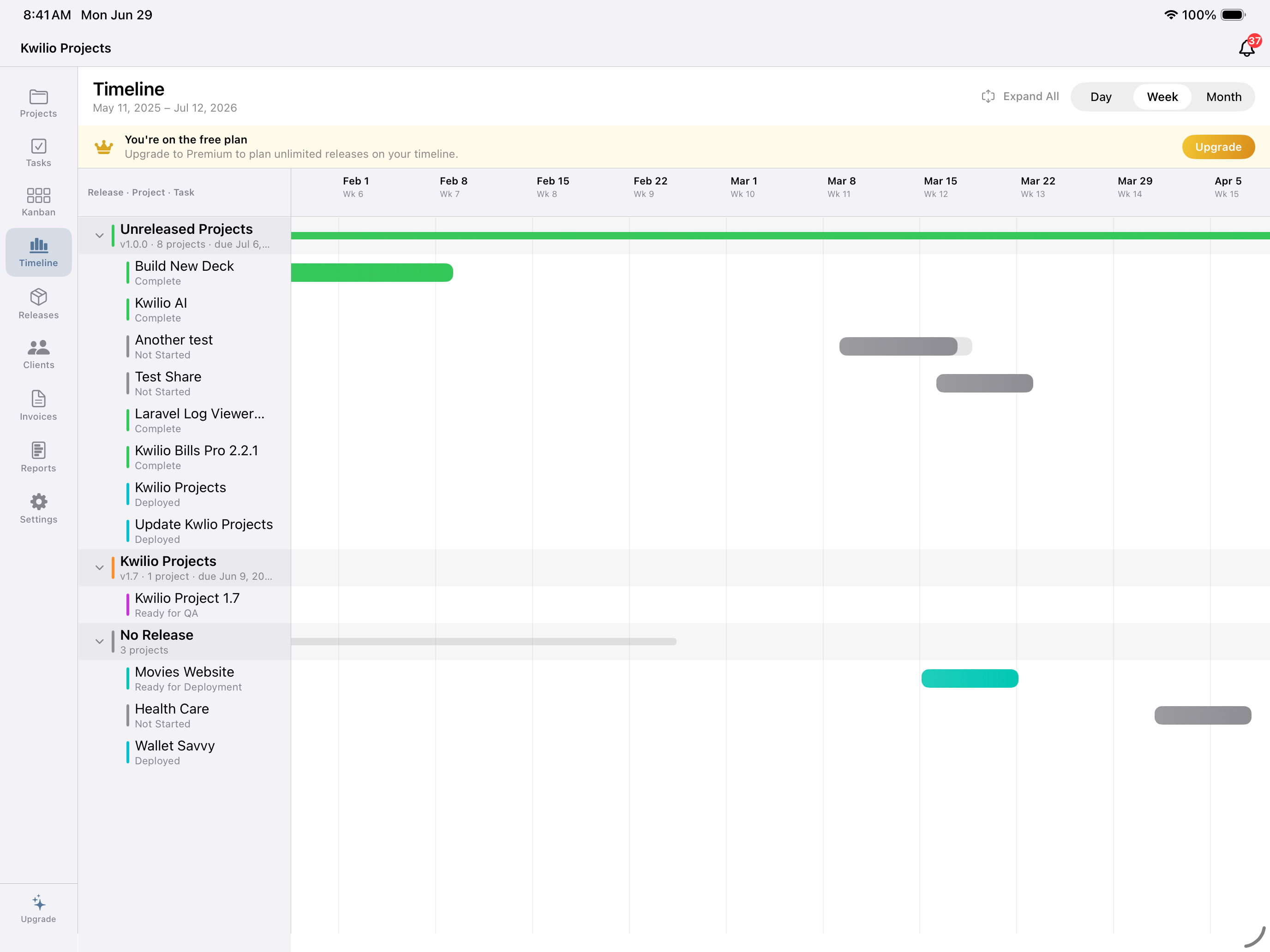Select the Health Care project row

coord(184,715)
